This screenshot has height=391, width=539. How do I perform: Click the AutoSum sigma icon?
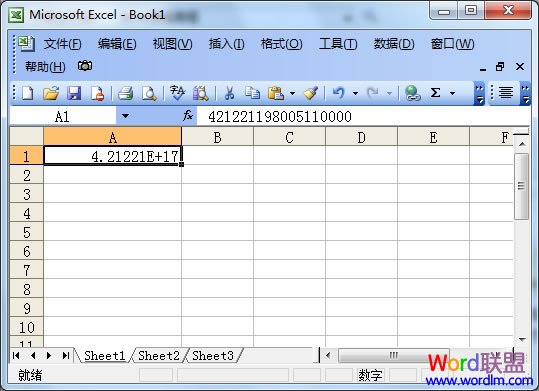tap(436, 93)
